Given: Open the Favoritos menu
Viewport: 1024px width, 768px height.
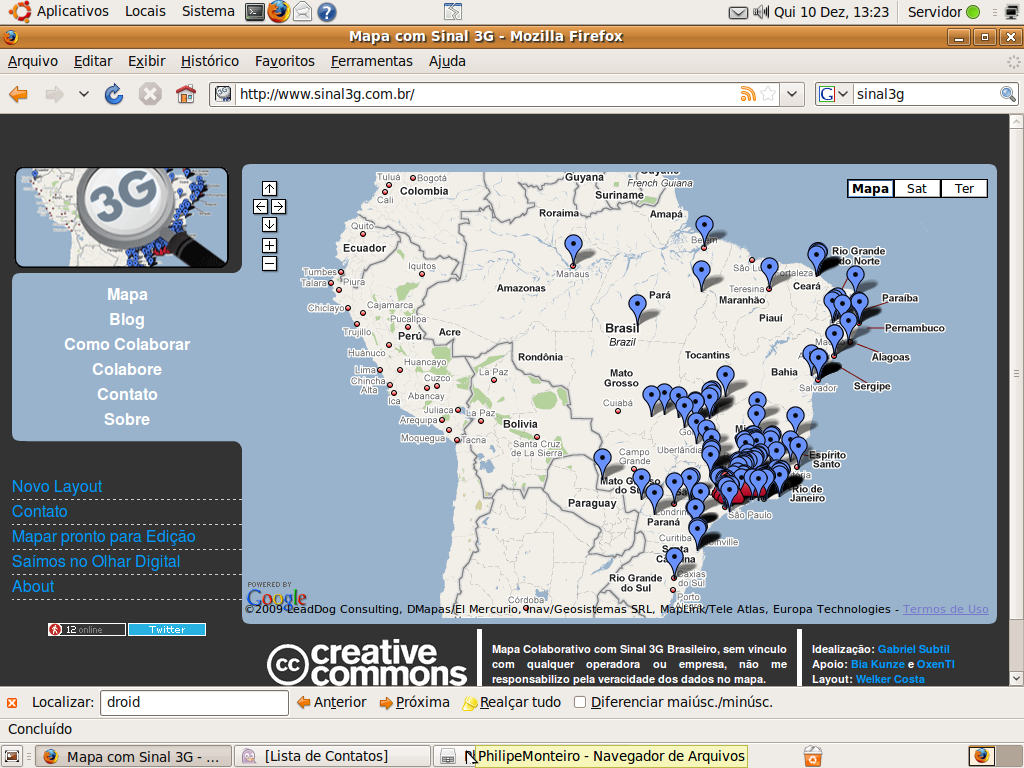Looking at the screenshot, I should click(x=285, y=61).
